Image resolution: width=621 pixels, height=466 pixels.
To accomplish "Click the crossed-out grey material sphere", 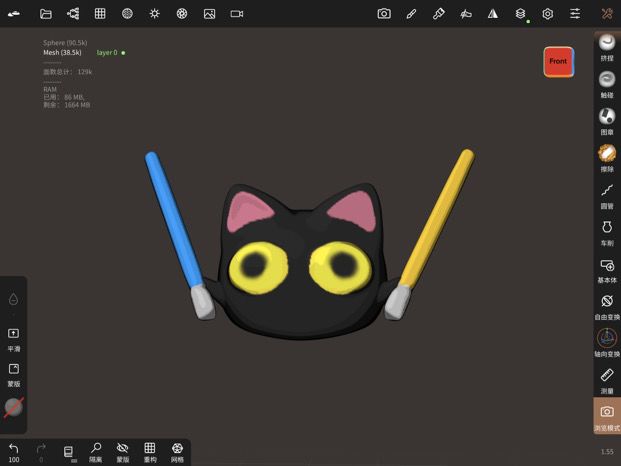I will [x=13, y=407].
